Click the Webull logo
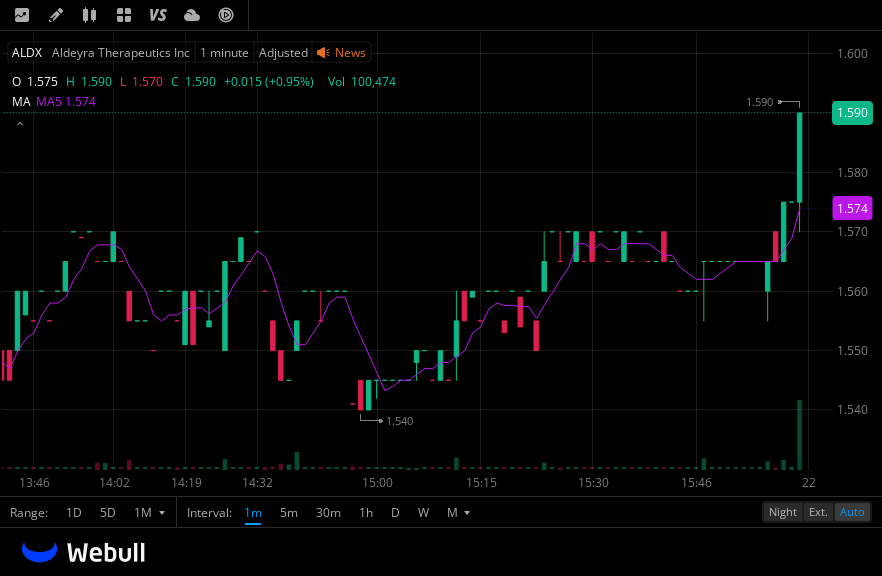 [84, 552]
